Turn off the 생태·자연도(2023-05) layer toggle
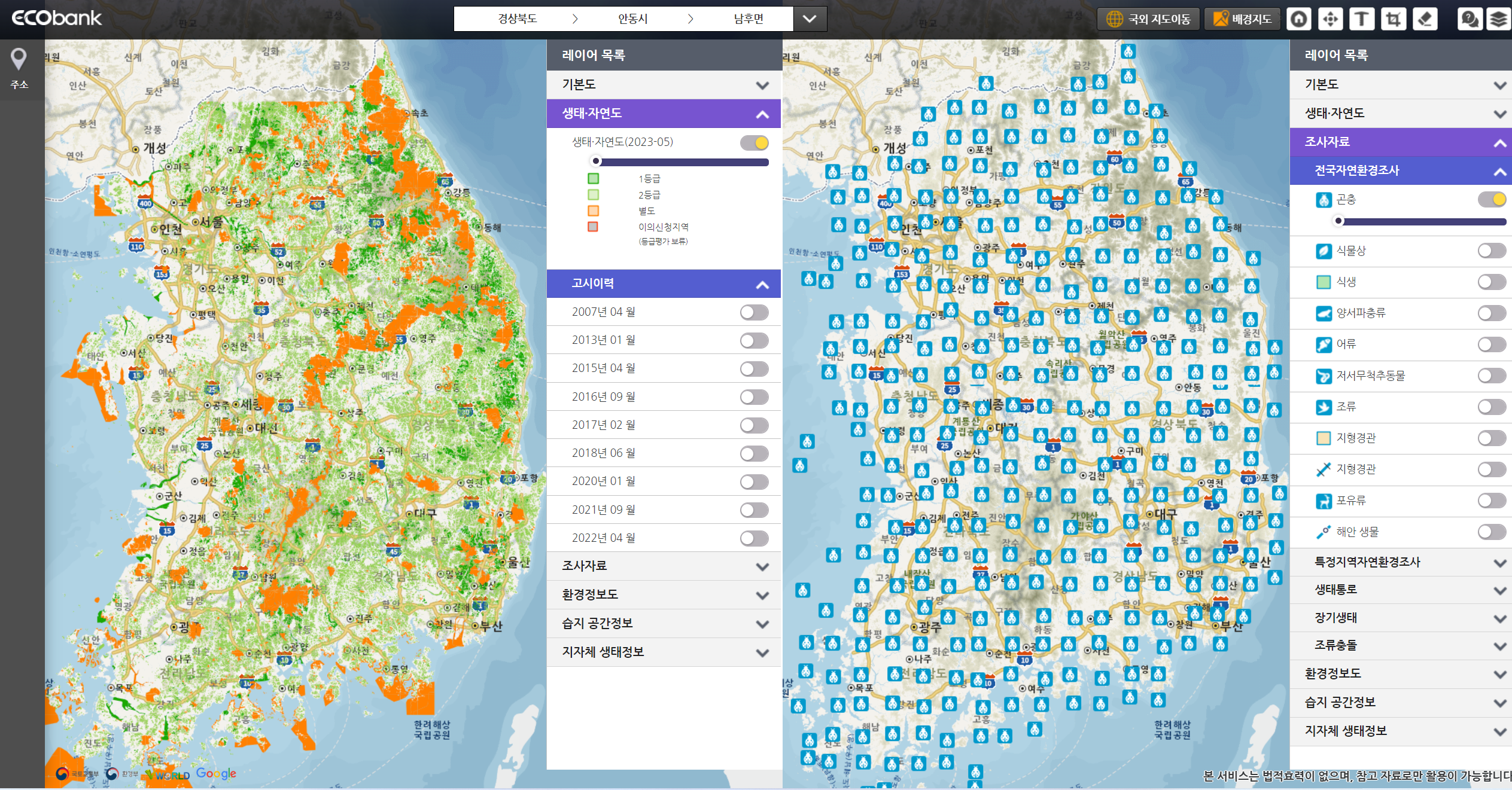Viewport: 1512px width, 790px height. [x=754, y=143]
